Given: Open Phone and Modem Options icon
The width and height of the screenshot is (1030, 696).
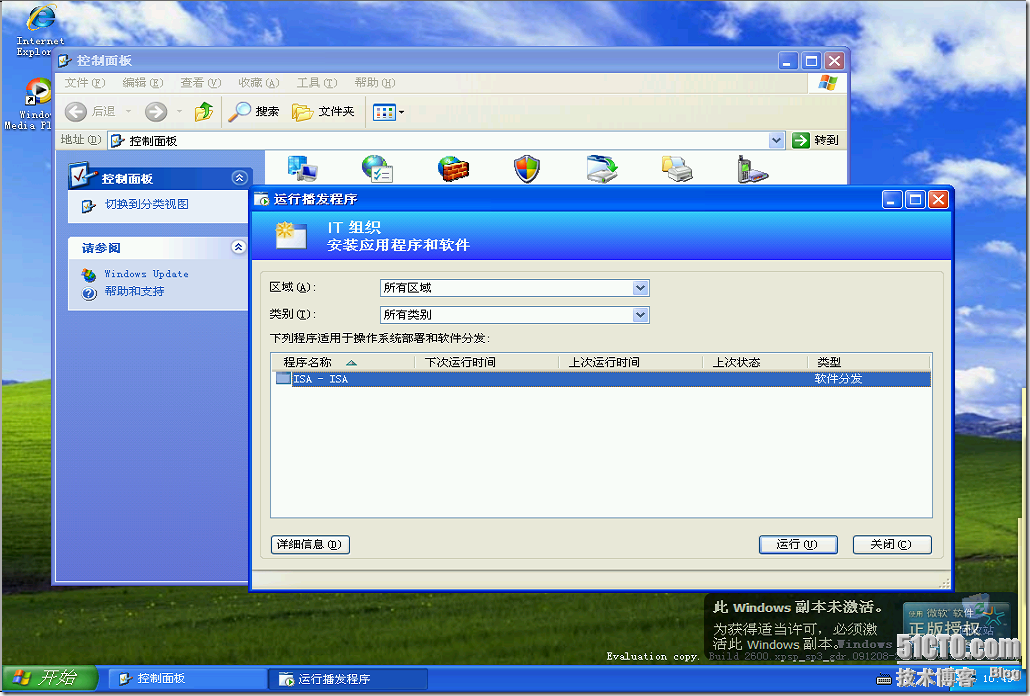Looking at the screenshot, I should point(751,169).
